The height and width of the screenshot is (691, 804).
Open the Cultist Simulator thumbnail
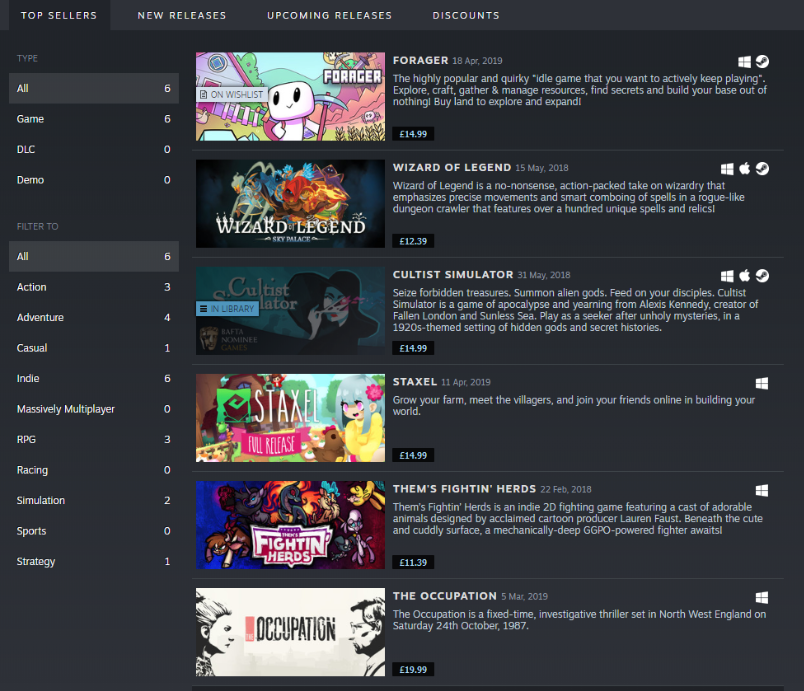[x=290, y=311]
